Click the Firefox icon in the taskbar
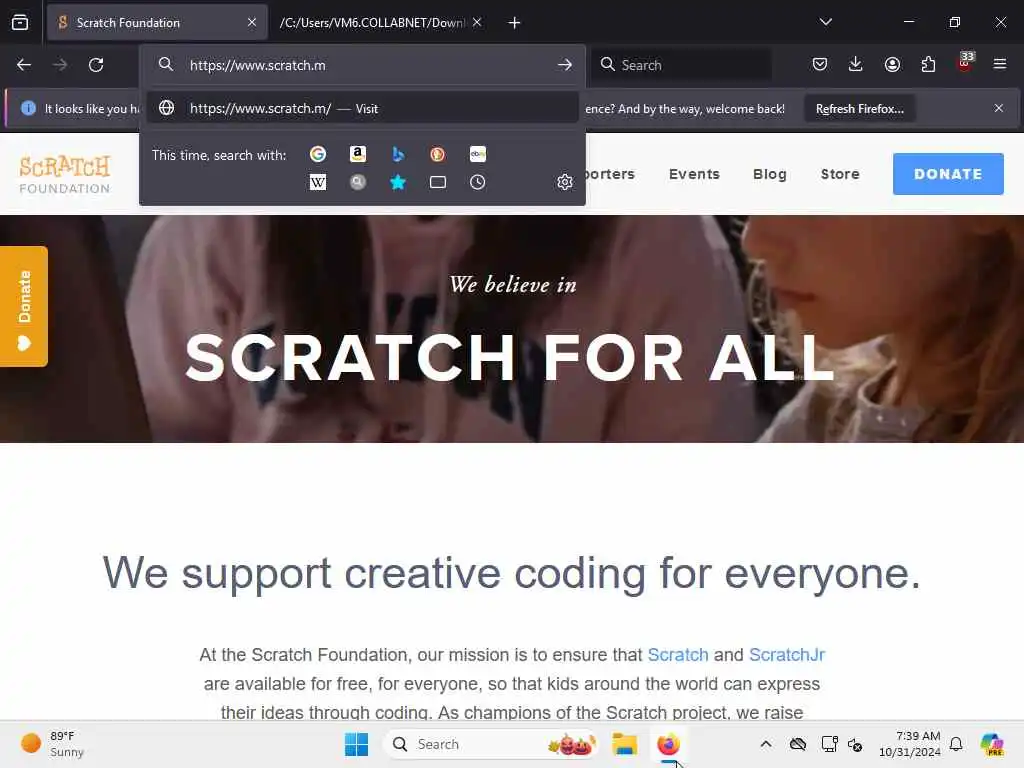Image resolution: width=1024 pixels, height=768 pixels. [x=668, y=744]
